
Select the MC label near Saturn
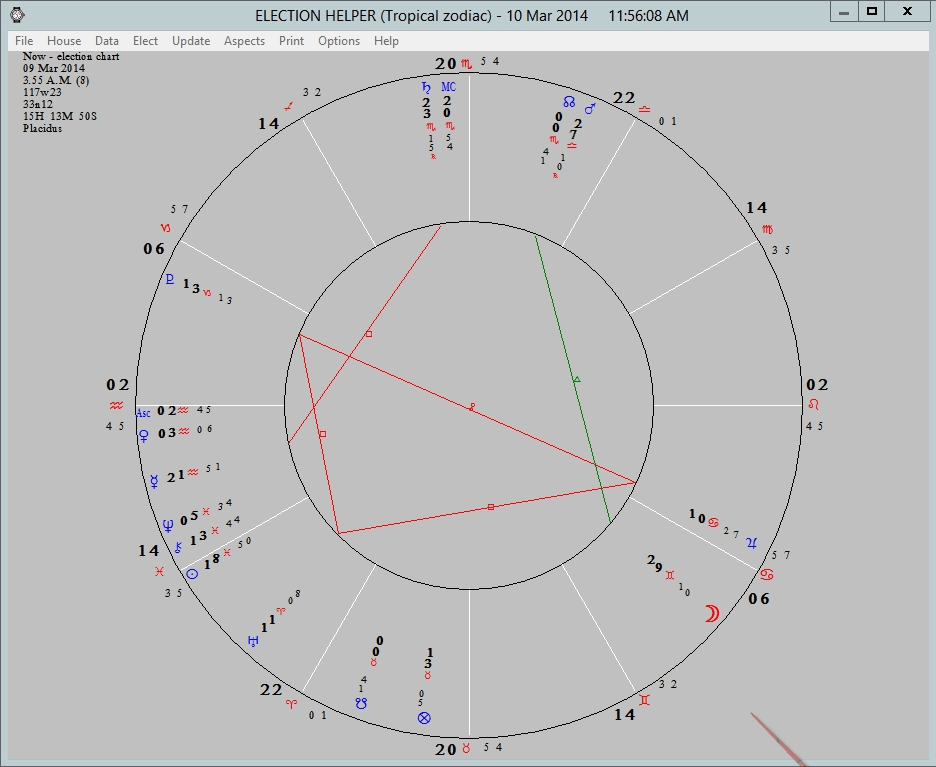tap(448, 86)
